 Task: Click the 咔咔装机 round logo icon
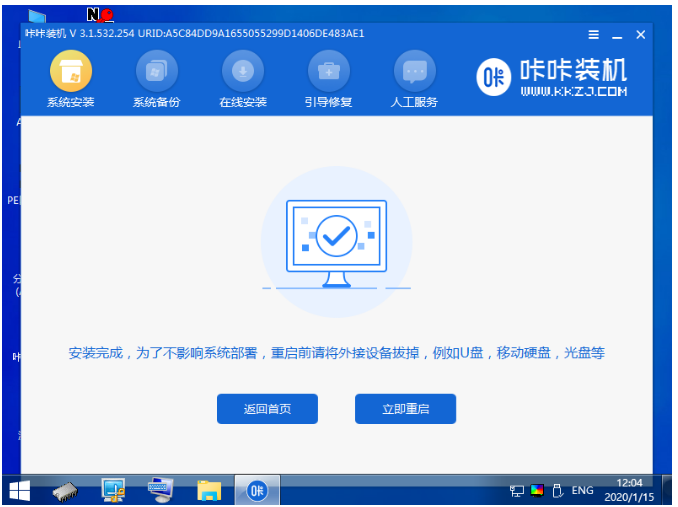[493, 77]
